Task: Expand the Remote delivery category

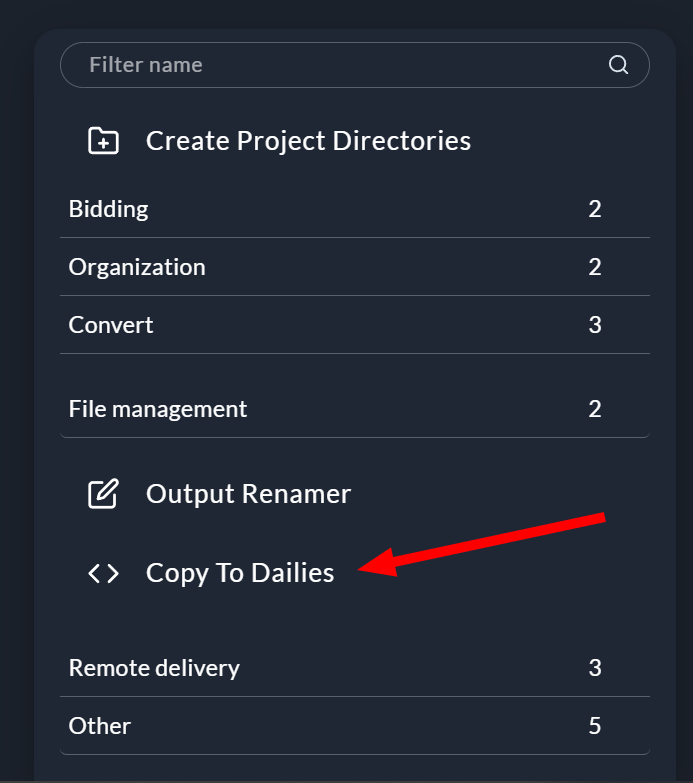Action: click(x=154, y=667)
